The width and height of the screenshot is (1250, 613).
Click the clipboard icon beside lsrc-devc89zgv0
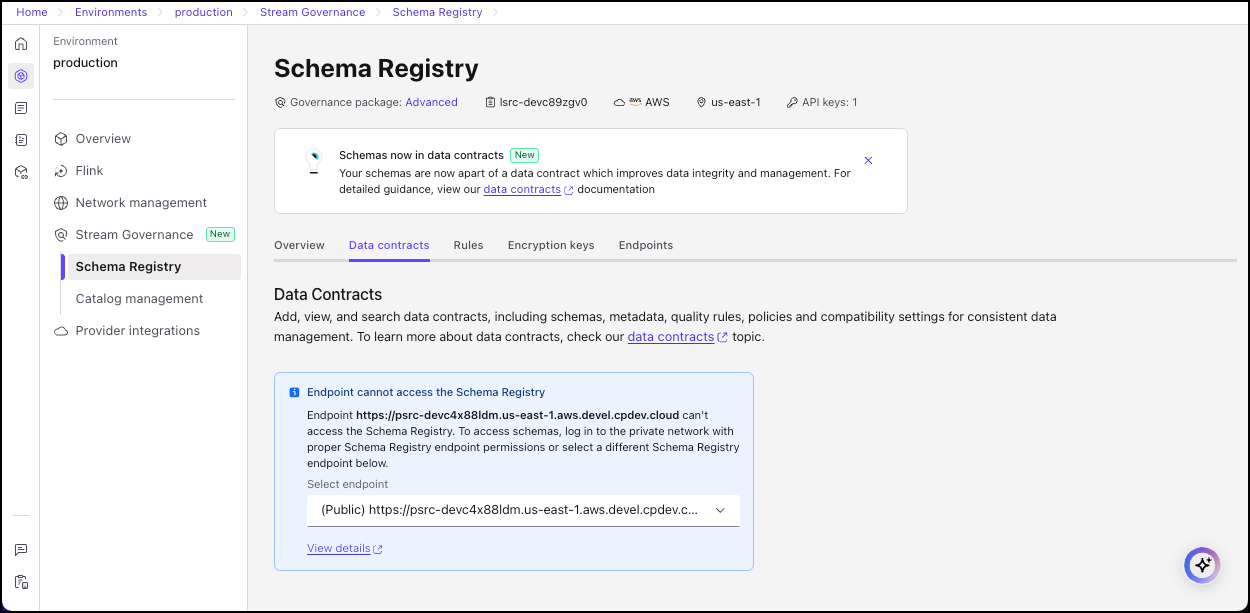[x=488, y=101]
